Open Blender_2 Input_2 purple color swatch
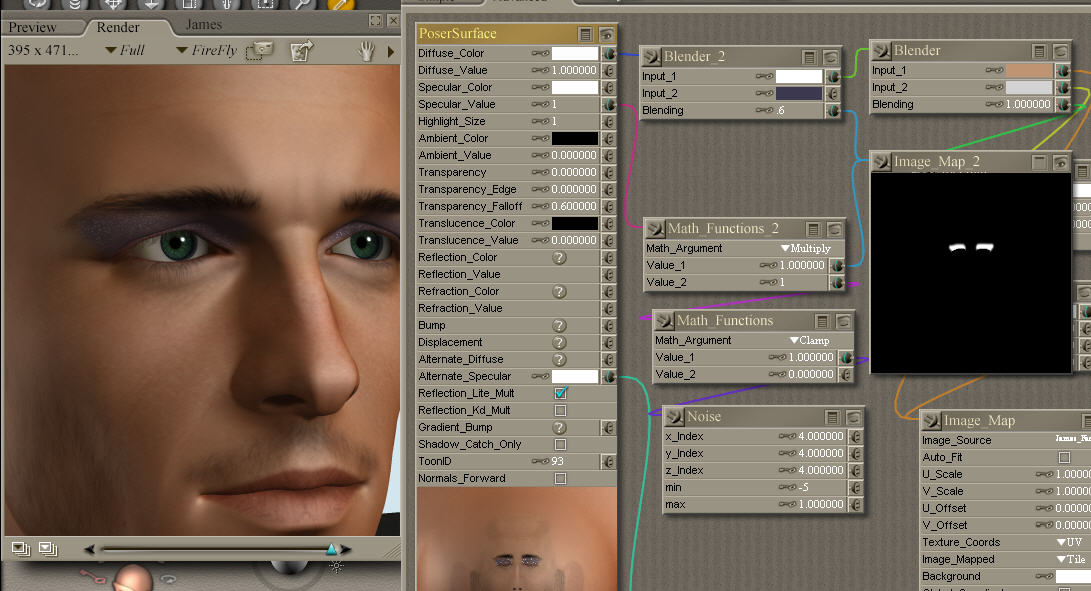This screenshot has height=591, width=1091. 799,93
